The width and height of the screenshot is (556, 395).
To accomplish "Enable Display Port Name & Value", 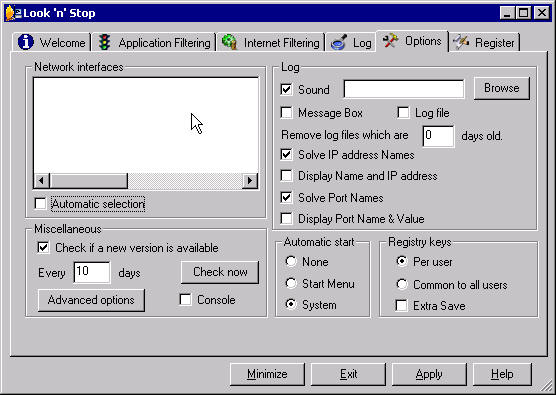I will 286,219.
